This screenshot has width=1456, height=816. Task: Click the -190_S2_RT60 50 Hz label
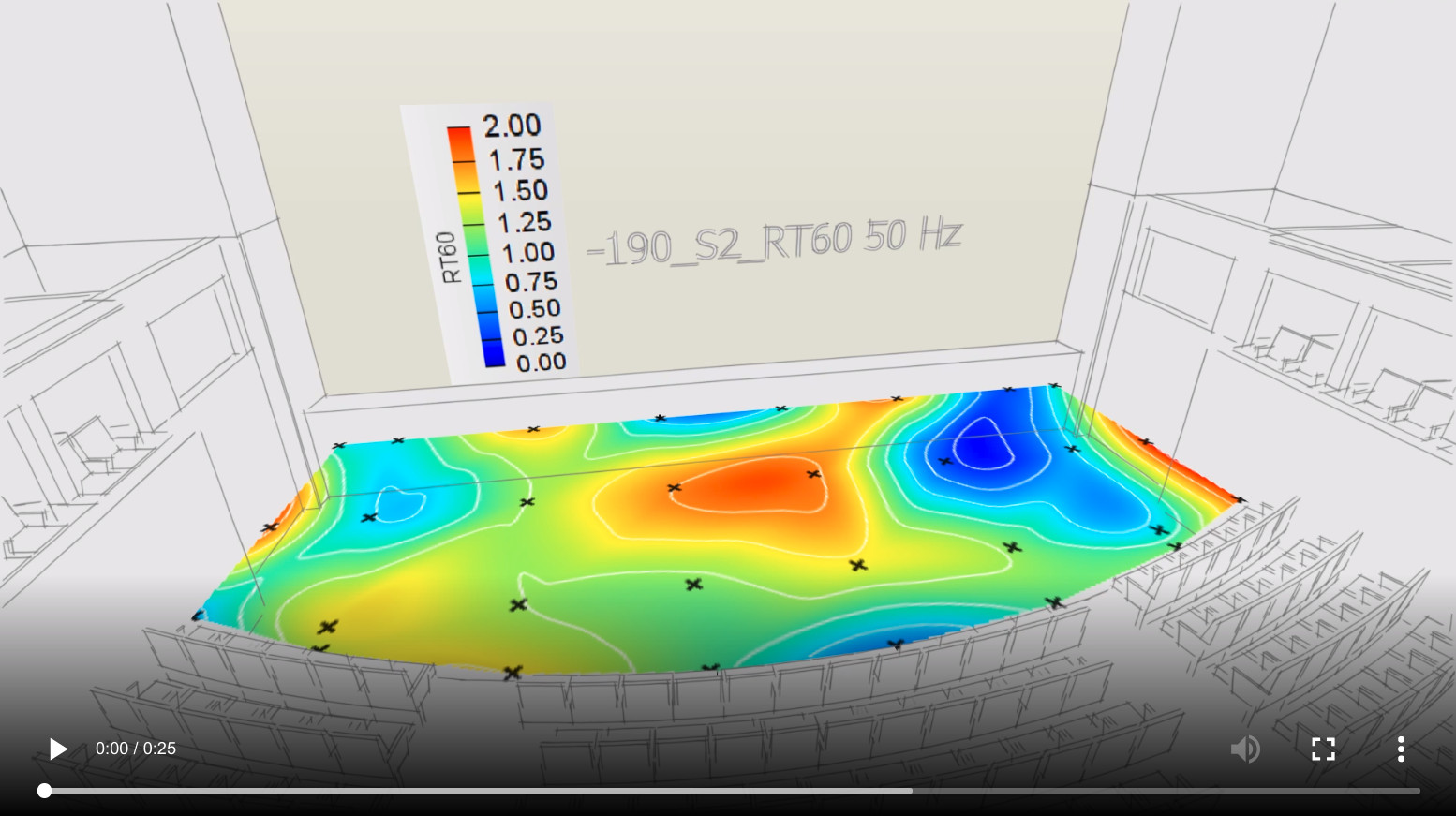coord(774,241)
